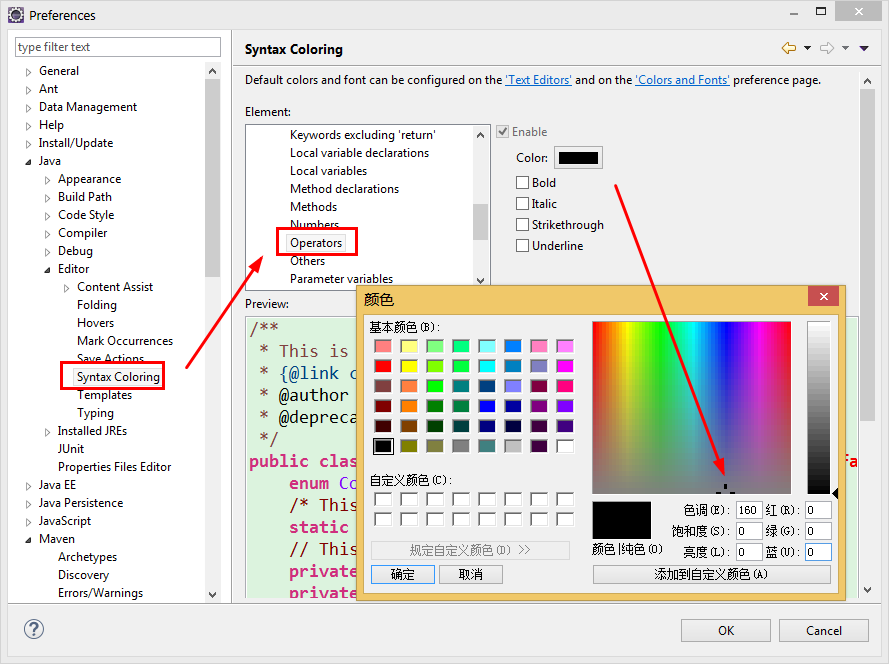Click the OK button in Preferences
The width and height of the screenshot is (889, 664).
click(x=726, y=631)
